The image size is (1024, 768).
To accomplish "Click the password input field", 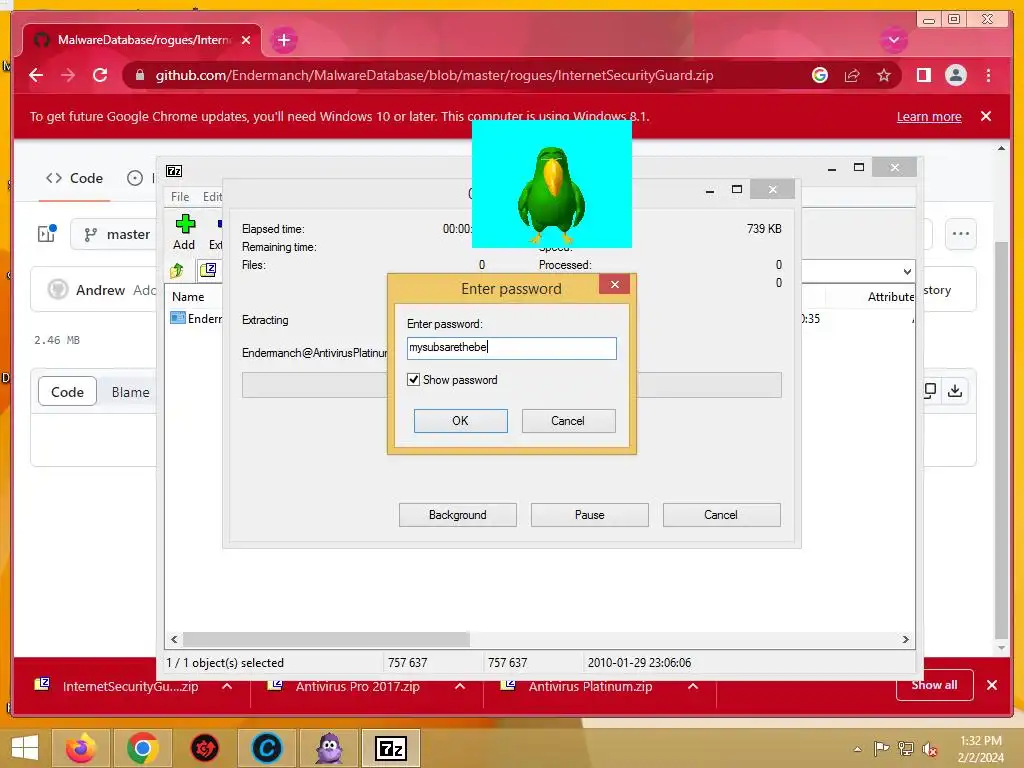I will (x=511, y=347).
